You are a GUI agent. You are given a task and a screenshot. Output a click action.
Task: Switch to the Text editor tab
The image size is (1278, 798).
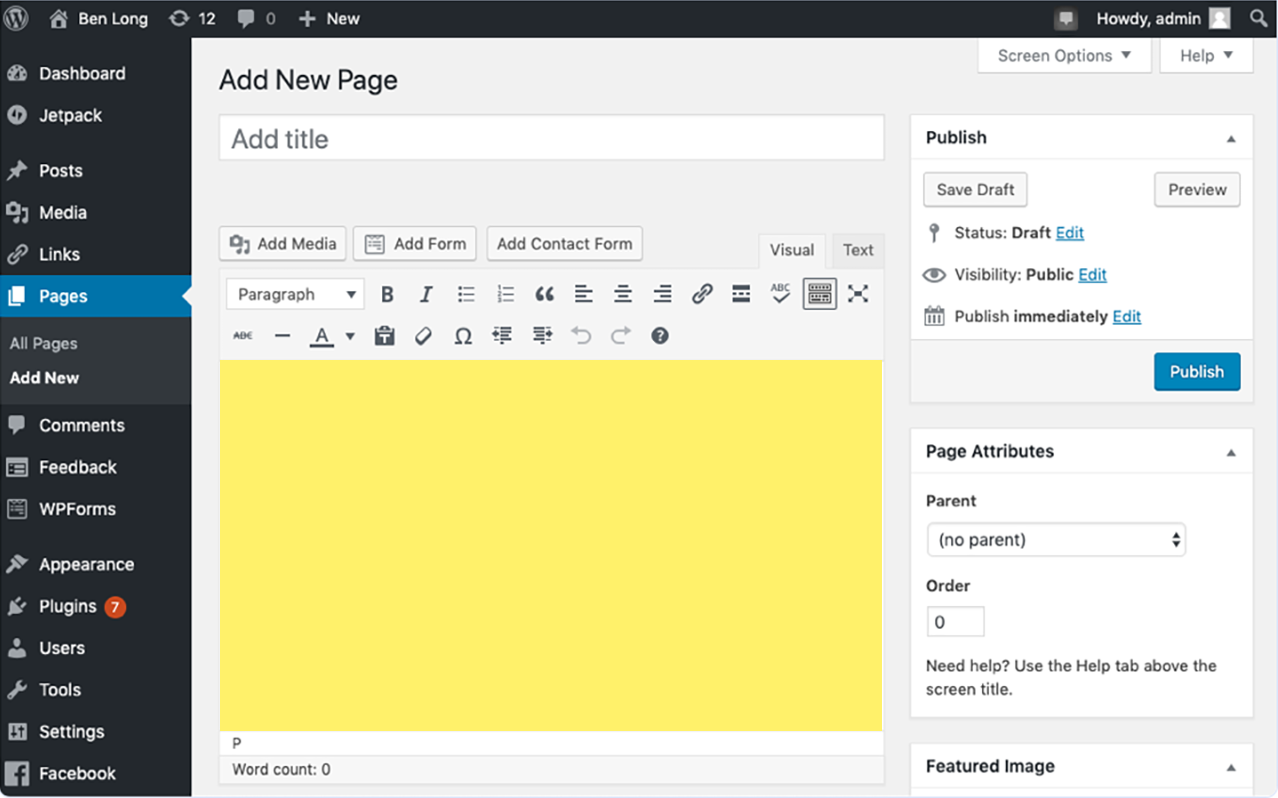pos(858,250)
